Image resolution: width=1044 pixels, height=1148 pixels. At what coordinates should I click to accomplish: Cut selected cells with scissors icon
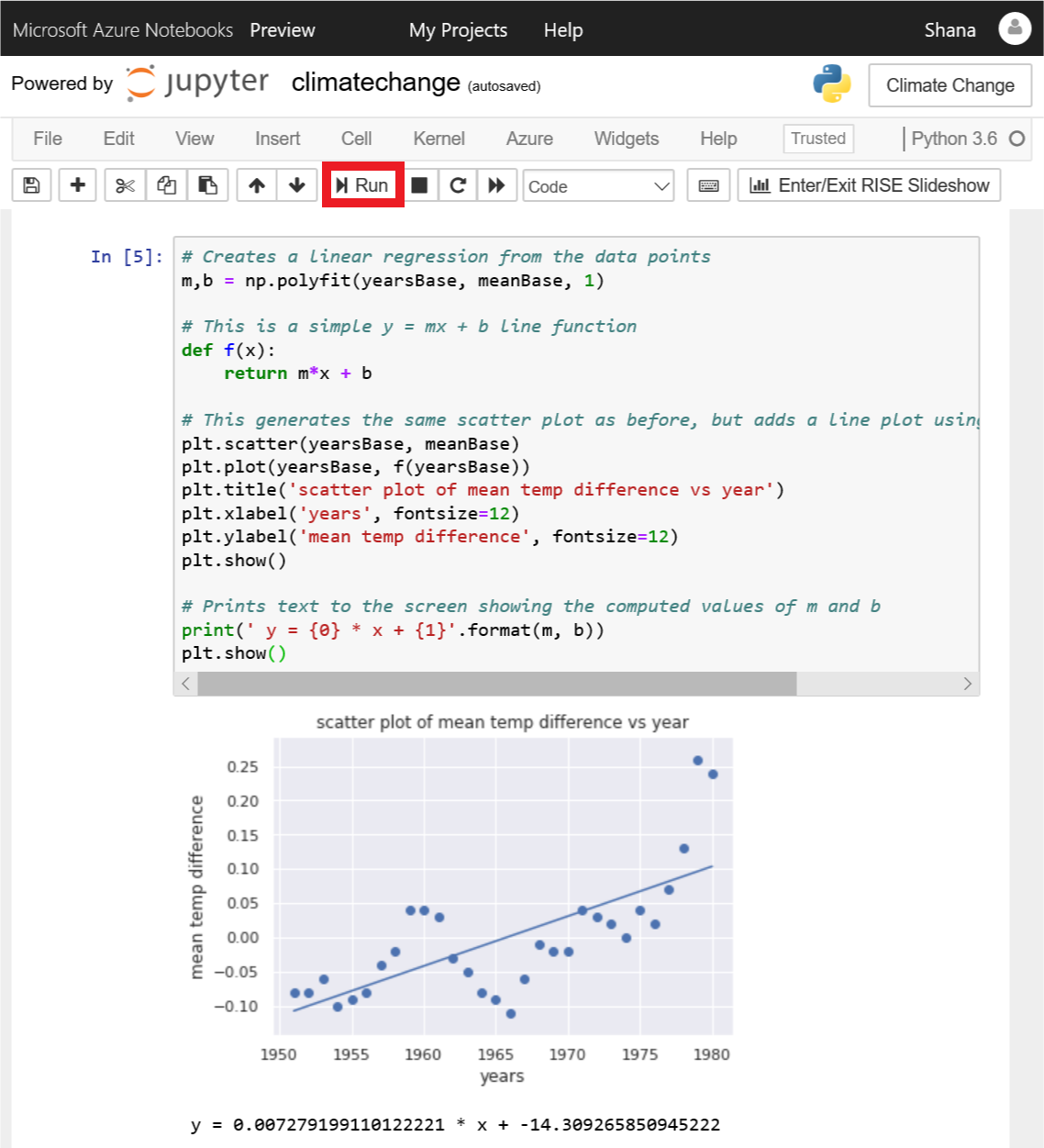coord(126,185)
